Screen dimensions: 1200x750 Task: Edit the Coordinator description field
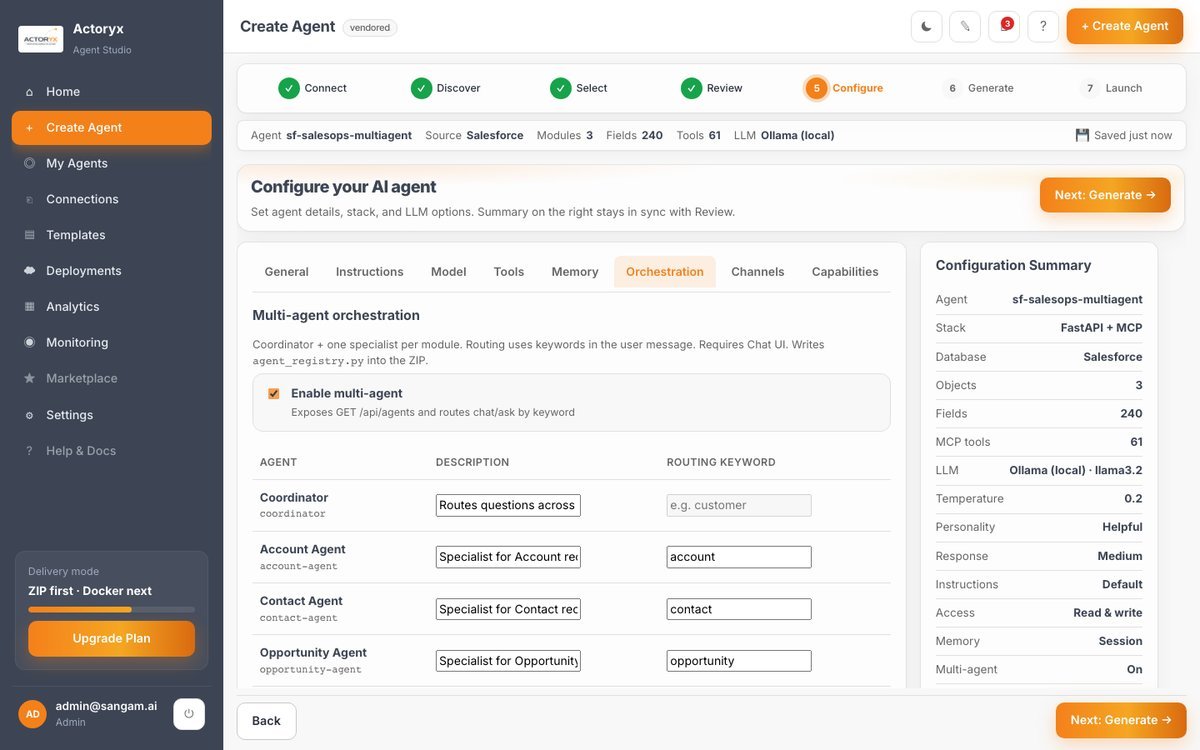tap(508, 505)
